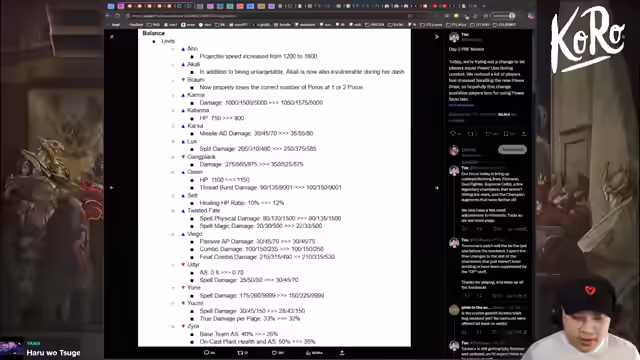Click the 'Viego' entry in the patch notes
Screen dimensions: 640x360
195,234
